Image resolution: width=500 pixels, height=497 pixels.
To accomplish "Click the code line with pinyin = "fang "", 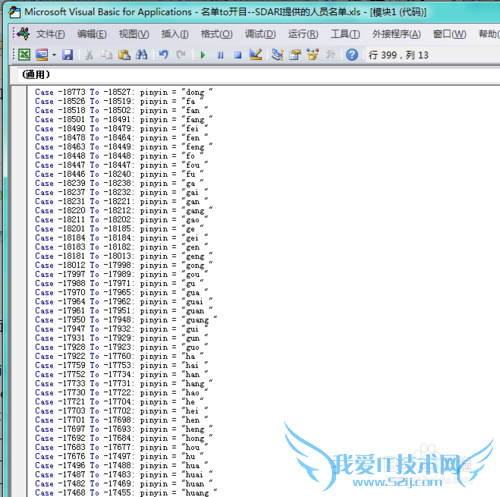I will pos(124,119).
